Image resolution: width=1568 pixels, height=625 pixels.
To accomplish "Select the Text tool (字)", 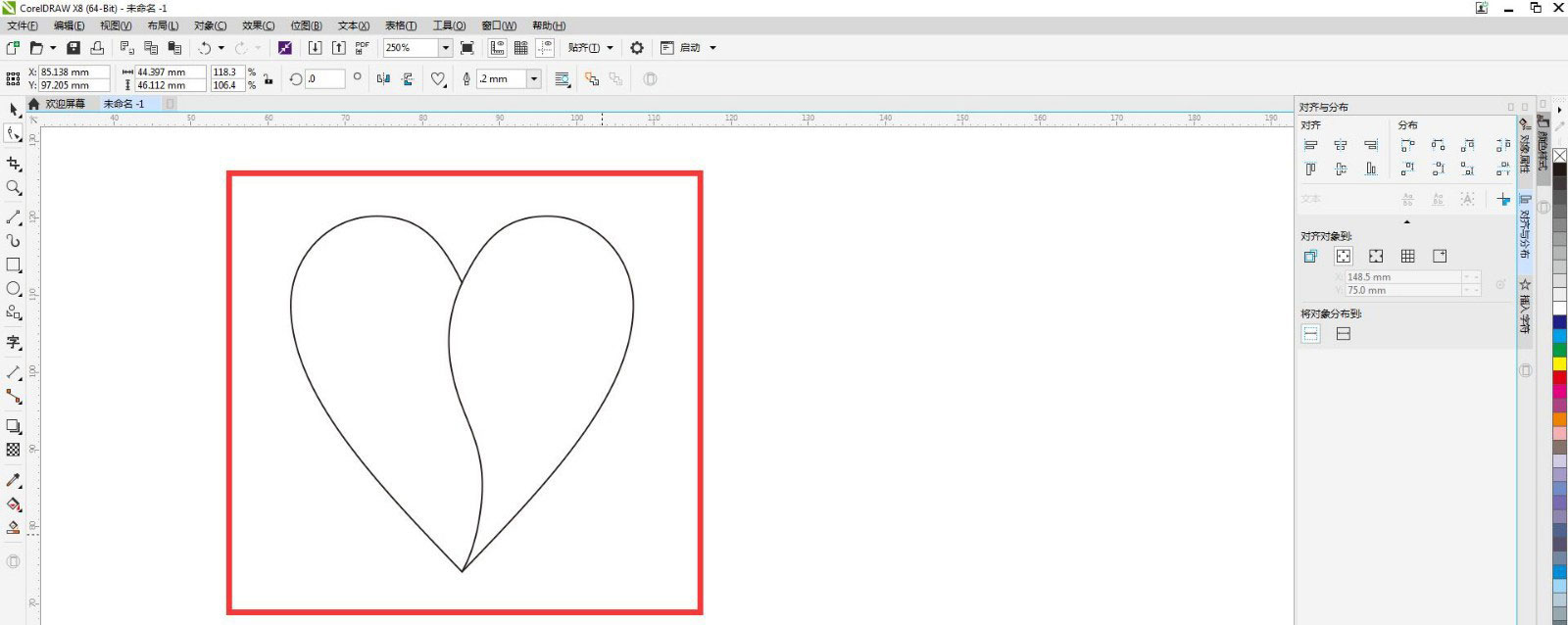I will click(14, 342).
